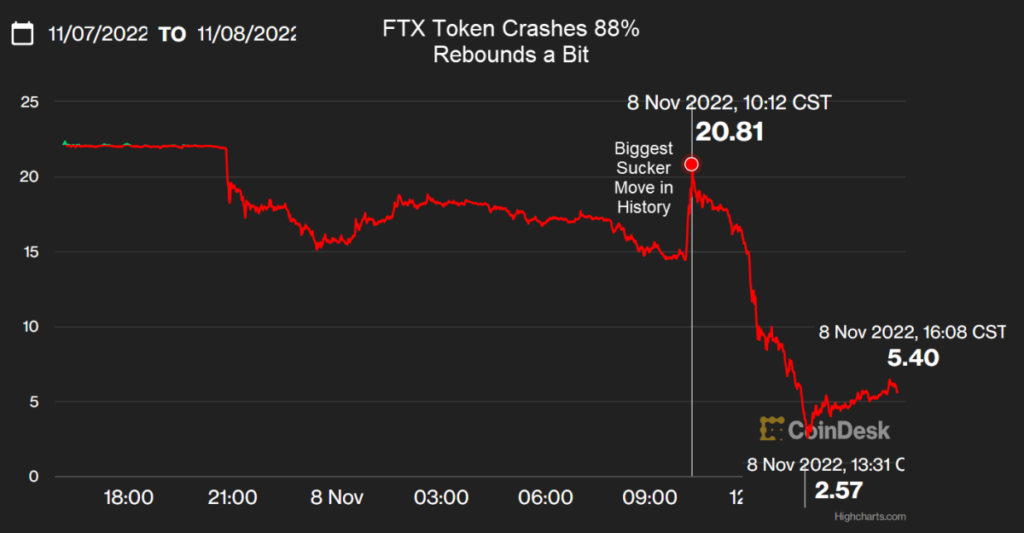Select the 09:00 x-axis label
Screen dimensions: 1024x533
(x=649, y=498)
